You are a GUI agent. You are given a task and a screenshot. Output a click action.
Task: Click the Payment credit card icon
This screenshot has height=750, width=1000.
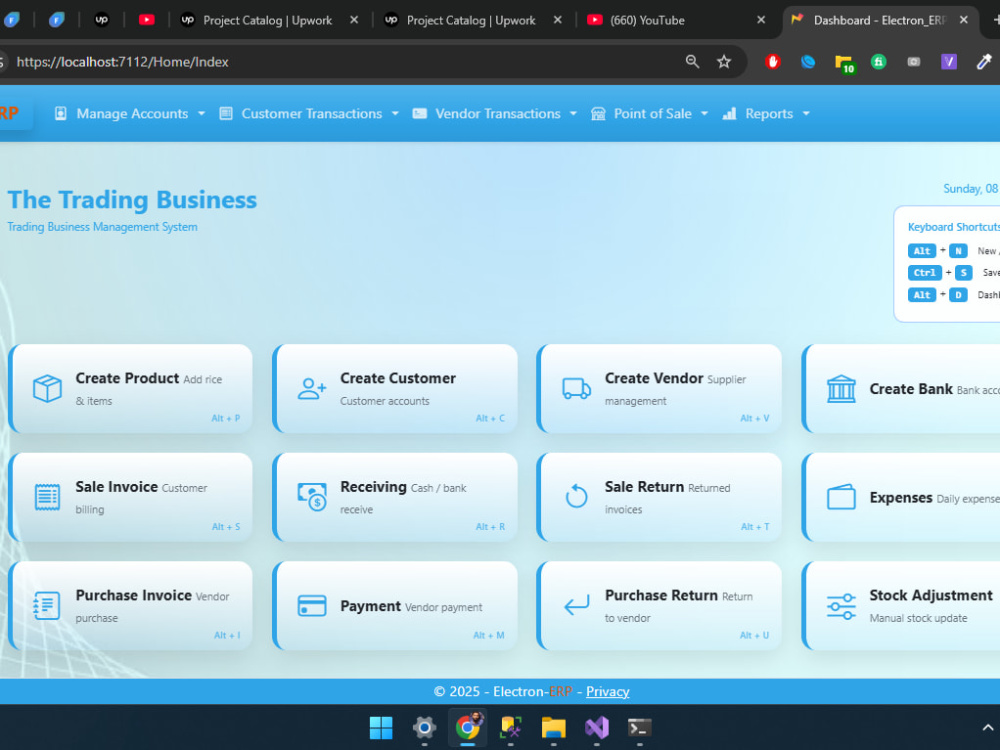tap(312, 605)
